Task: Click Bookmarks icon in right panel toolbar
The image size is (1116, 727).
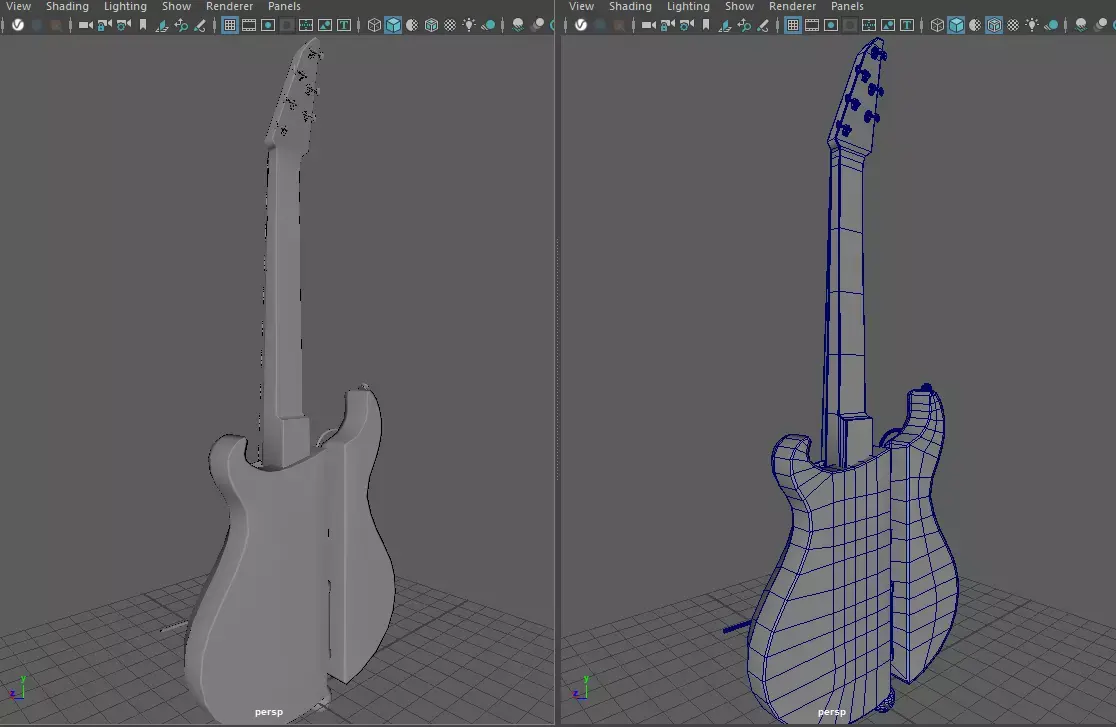Action: (x=705, y=25)
